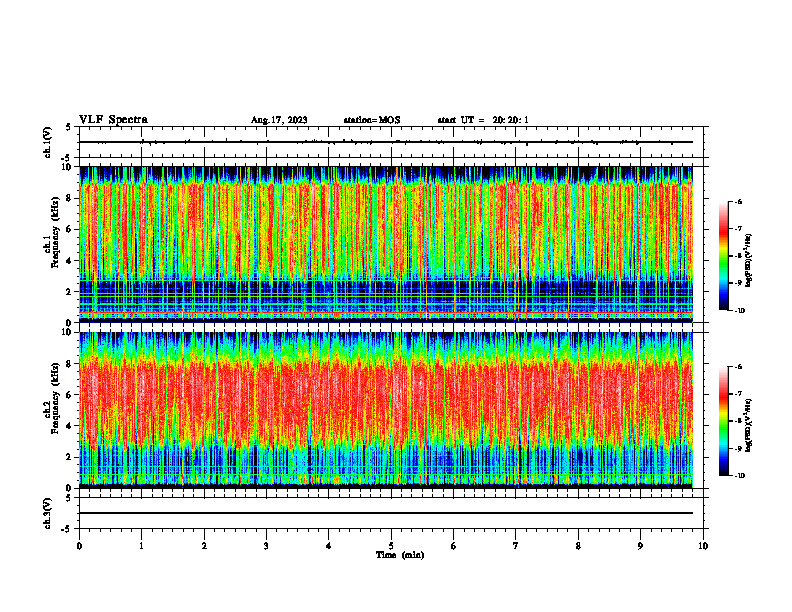
Task: Click the ch.1 frequency axis "6" tick label
Action: coord(70,229)
